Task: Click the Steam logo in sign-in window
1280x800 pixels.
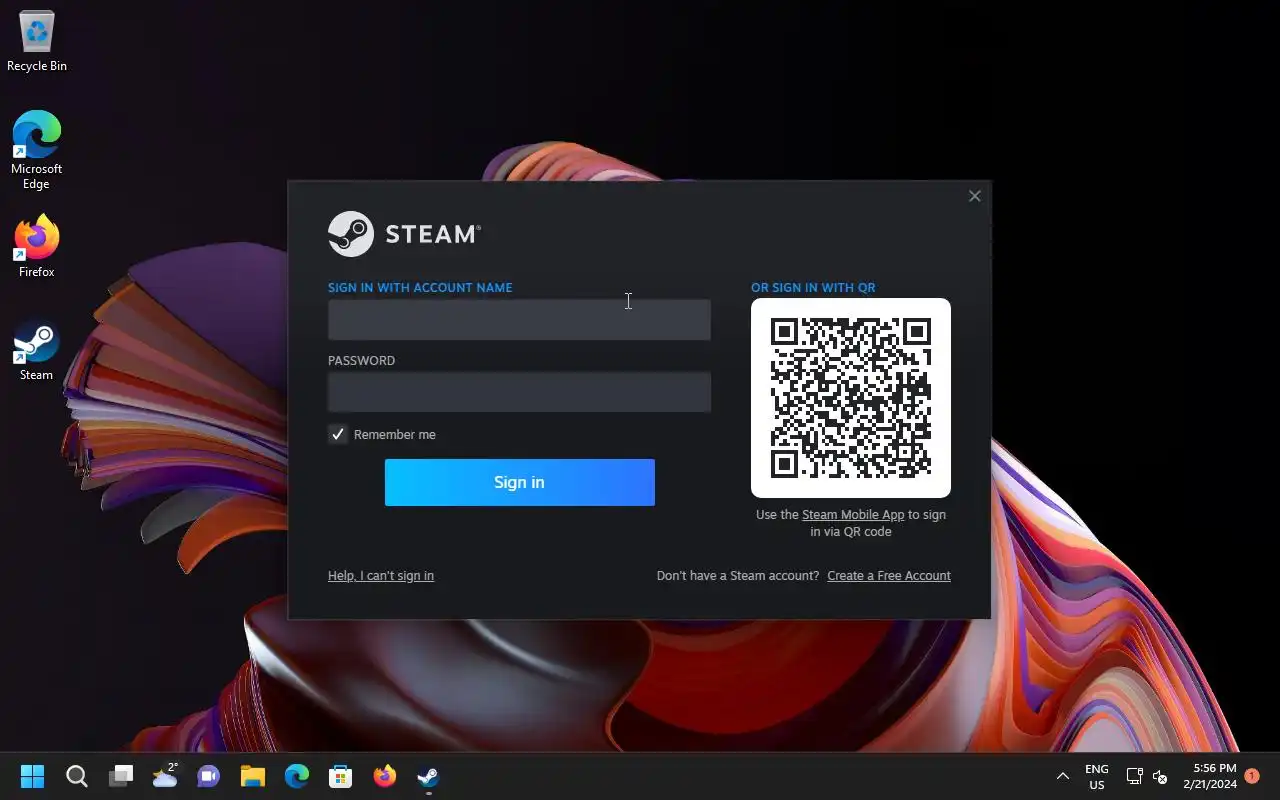Action: (404, 234)
